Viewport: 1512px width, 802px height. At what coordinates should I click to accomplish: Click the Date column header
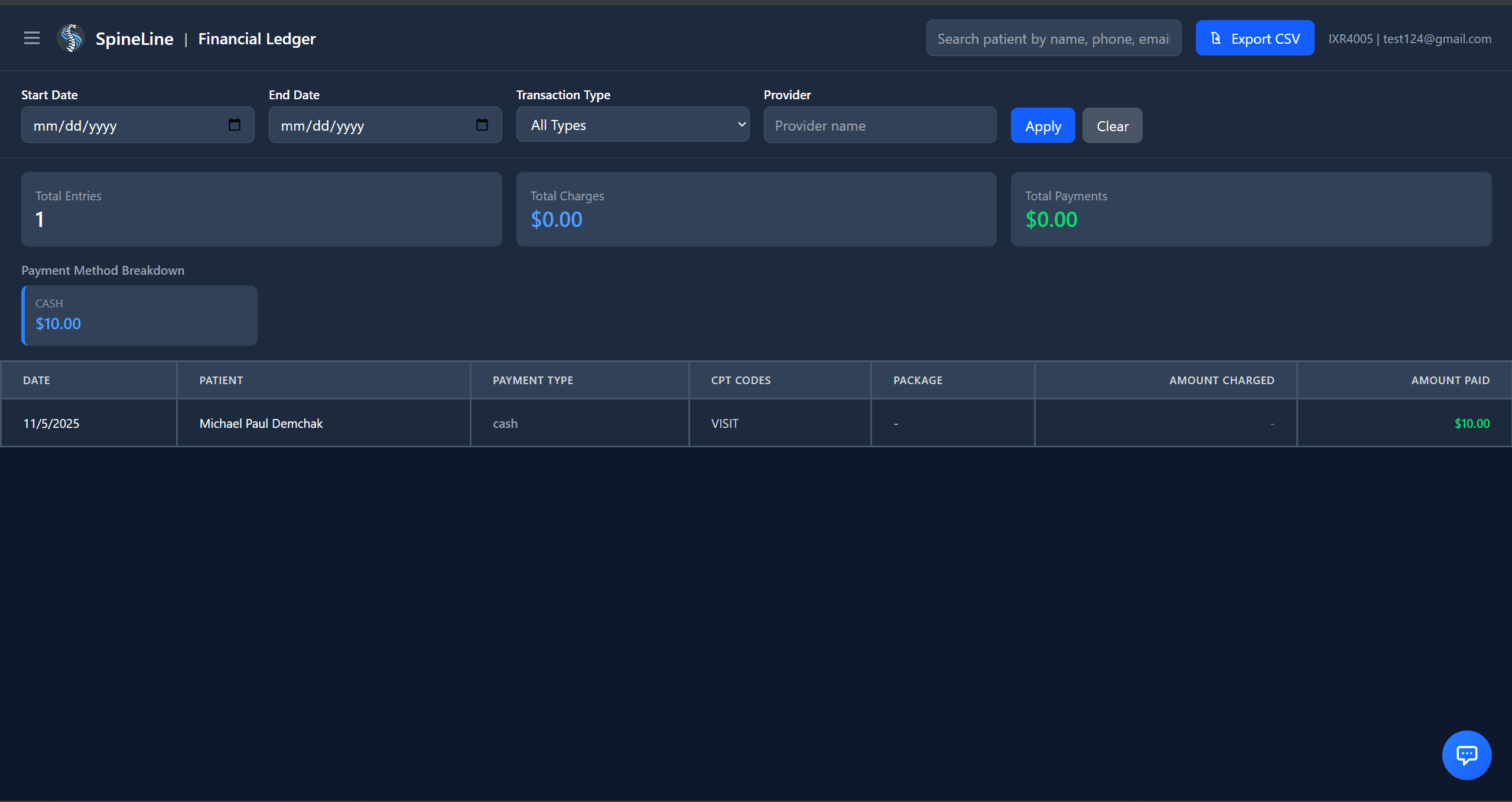click(37, 381)
